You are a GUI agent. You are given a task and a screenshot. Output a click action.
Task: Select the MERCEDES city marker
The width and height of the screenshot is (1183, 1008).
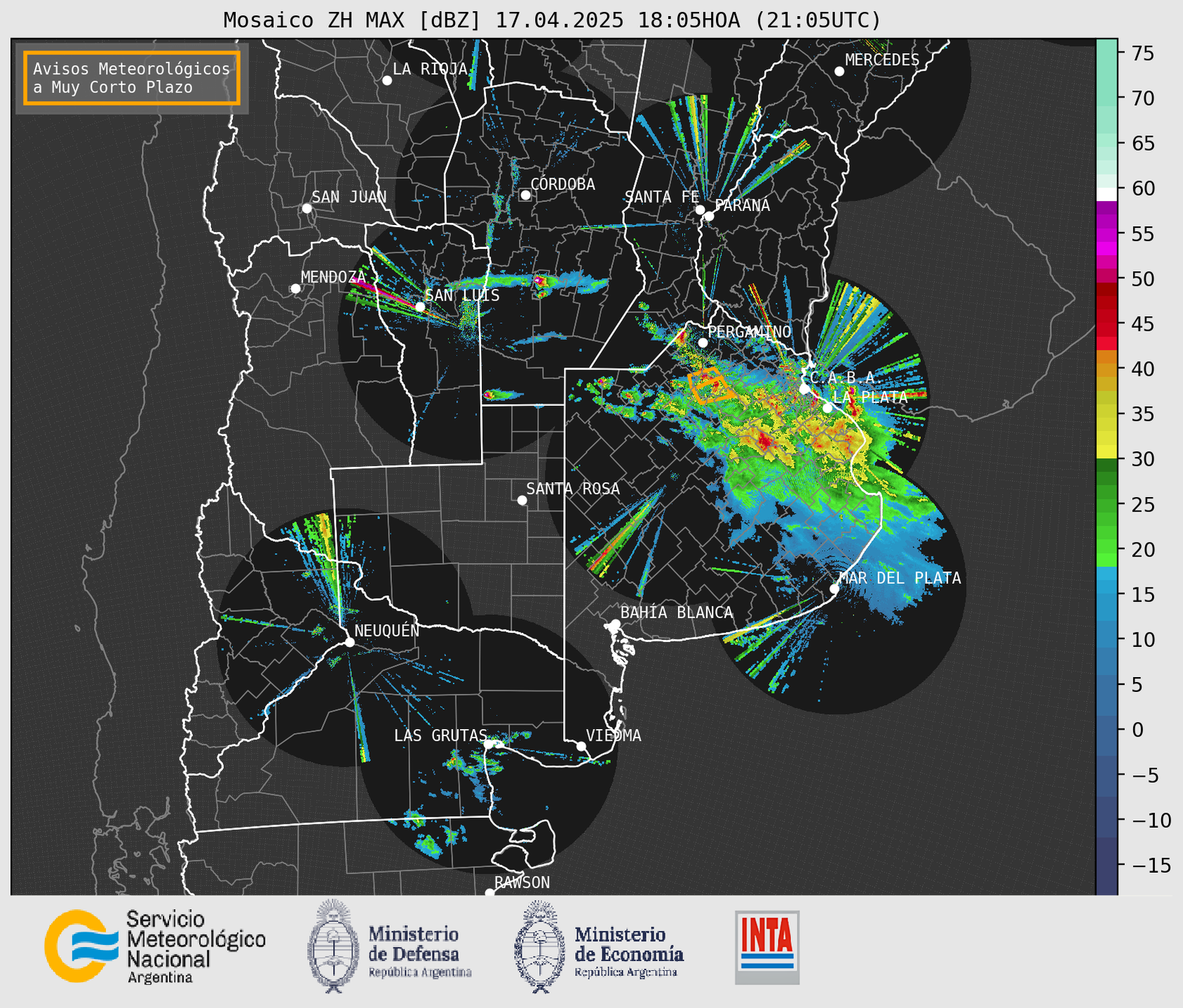(x=839, y=71)
